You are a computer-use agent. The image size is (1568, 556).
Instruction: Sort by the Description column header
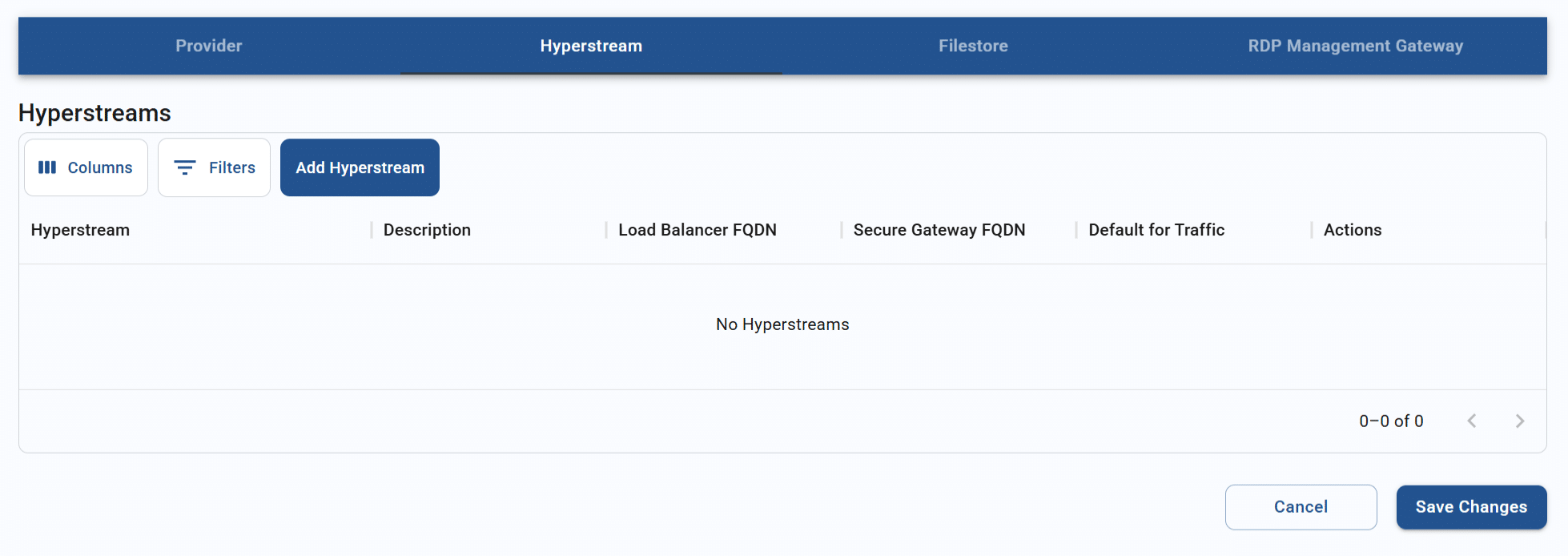[426, 230]
